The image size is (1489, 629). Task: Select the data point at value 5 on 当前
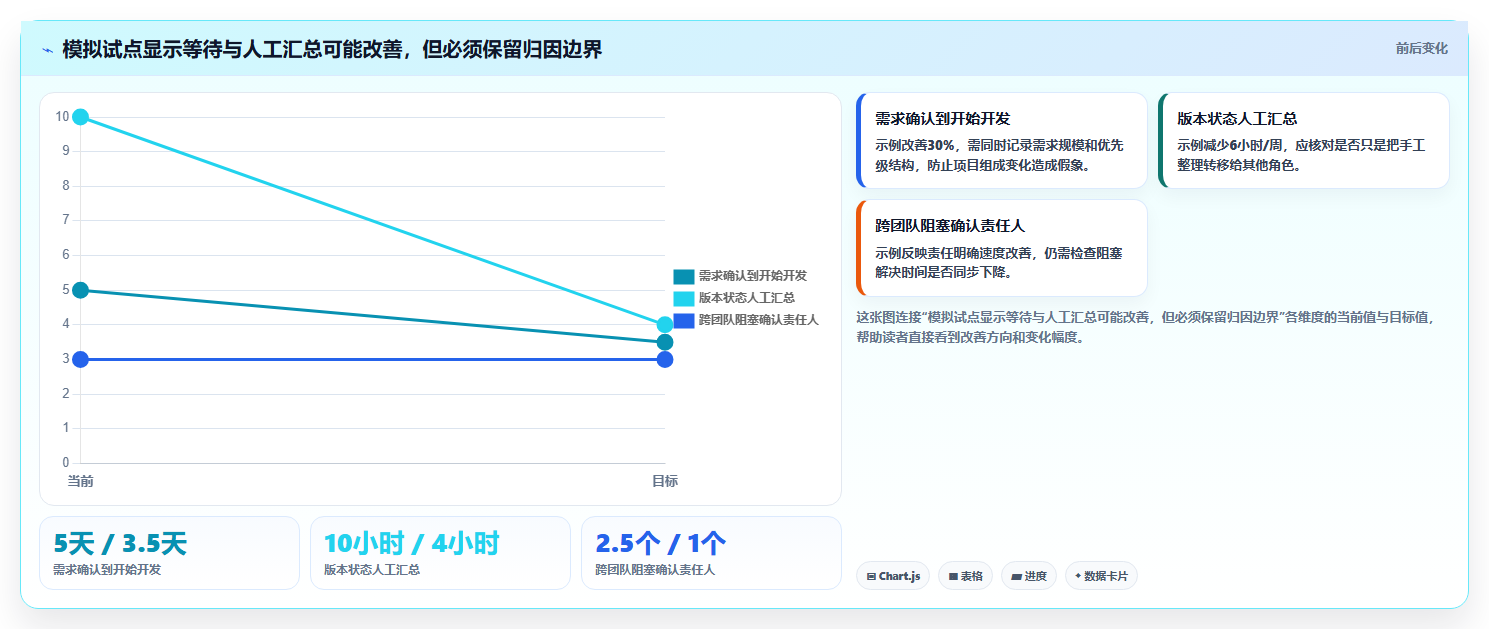[81, 290]
